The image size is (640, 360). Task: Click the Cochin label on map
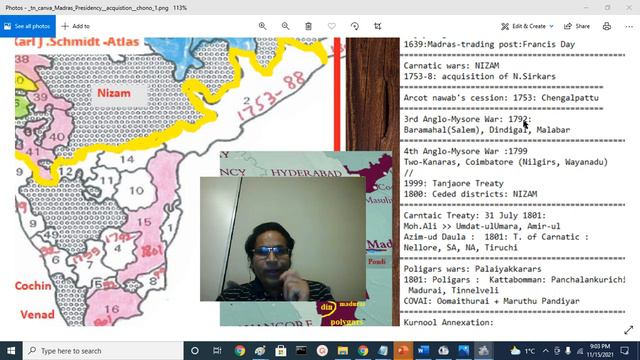click(x=33, y=286)
